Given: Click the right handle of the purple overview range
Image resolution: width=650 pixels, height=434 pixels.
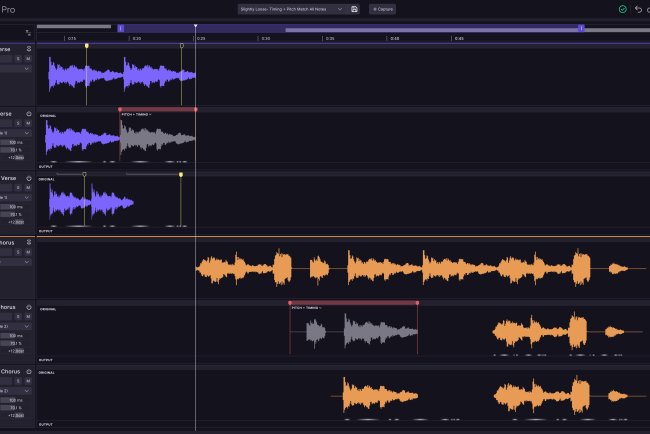Looking at the screenshot, I should [x=581, y=28].
